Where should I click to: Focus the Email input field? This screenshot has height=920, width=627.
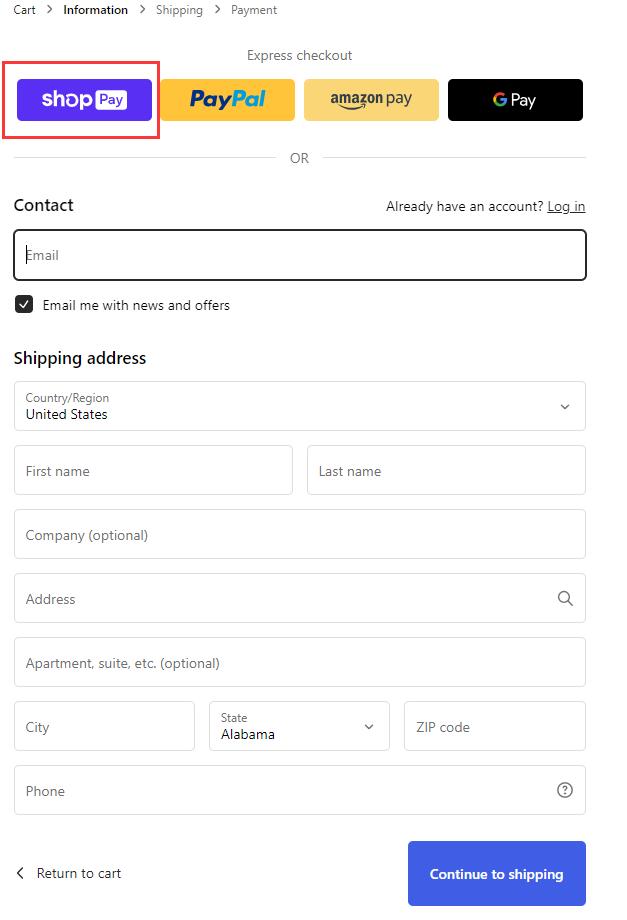[x=300, y=255]
